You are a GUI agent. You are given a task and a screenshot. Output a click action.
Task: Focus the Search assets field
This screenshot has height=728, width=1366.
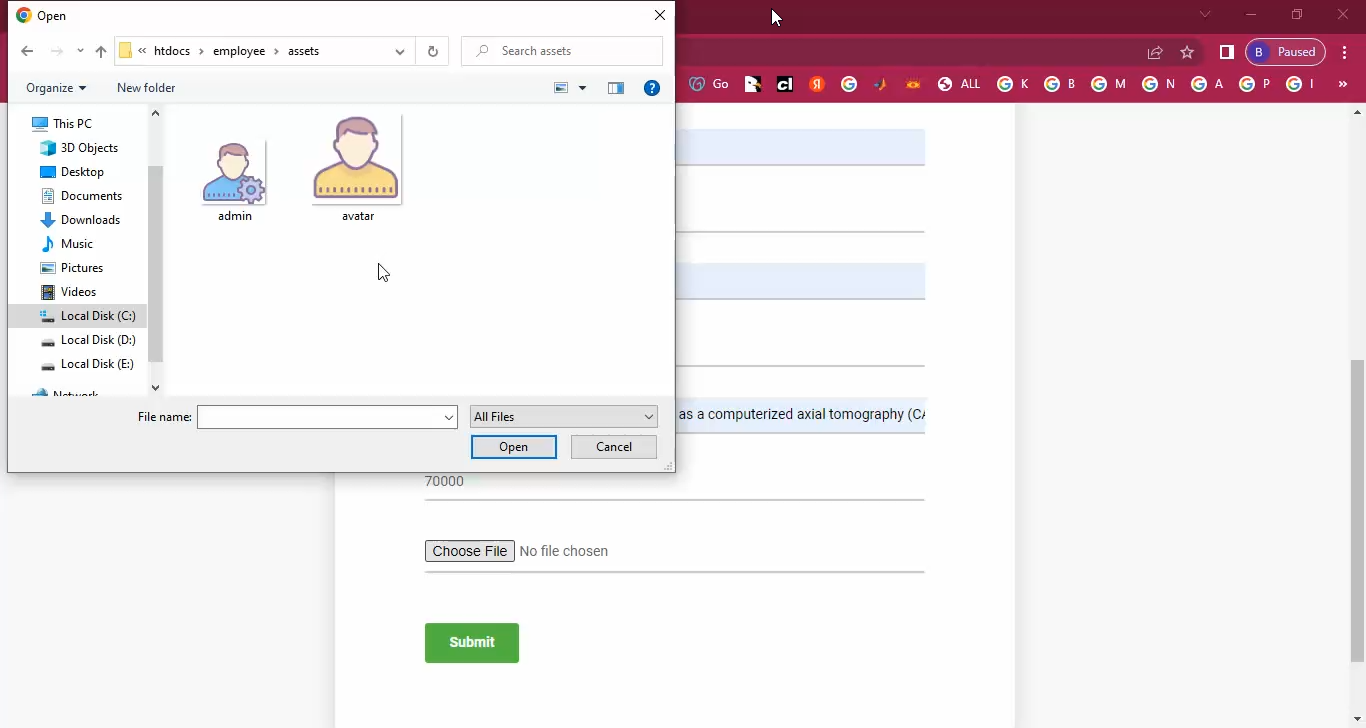pos(562,51)
